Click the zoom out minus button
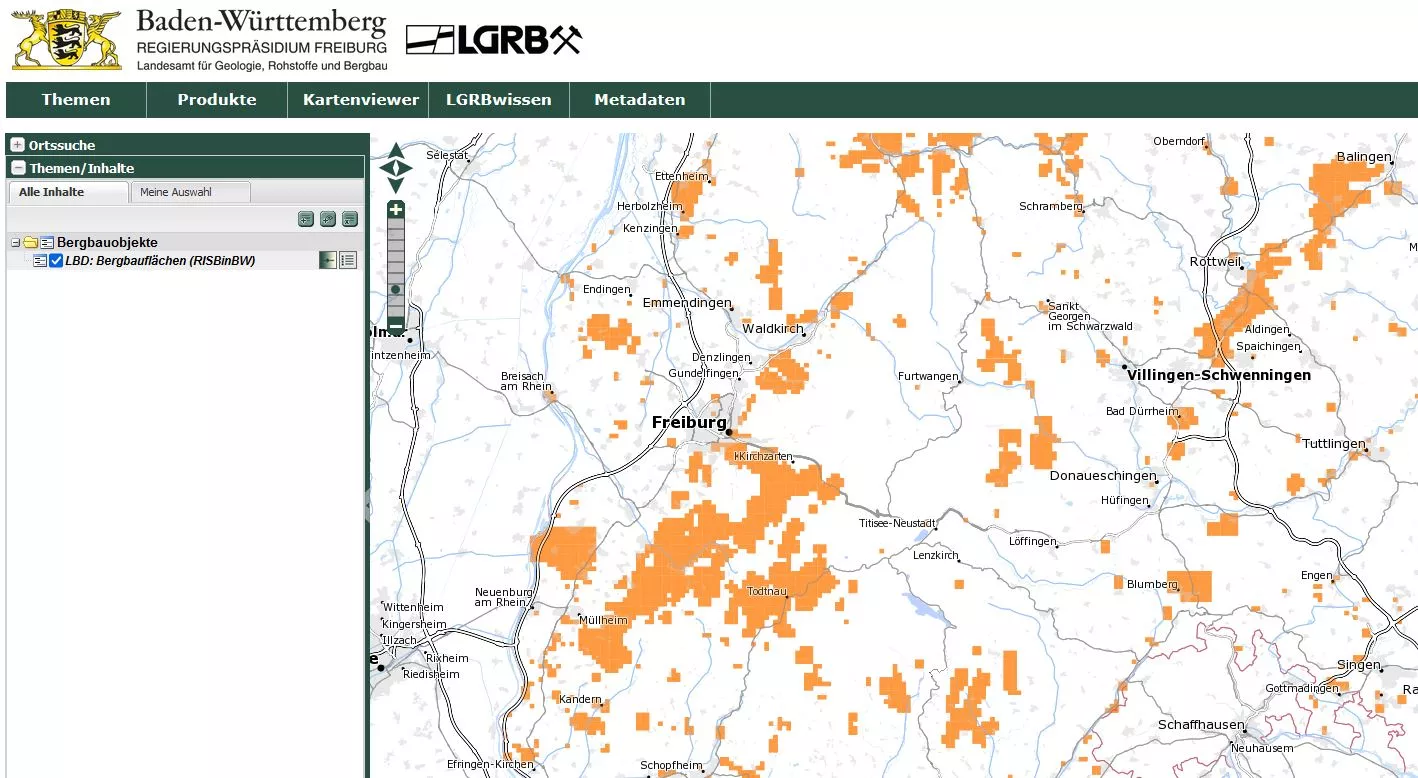 click(396, 325)
